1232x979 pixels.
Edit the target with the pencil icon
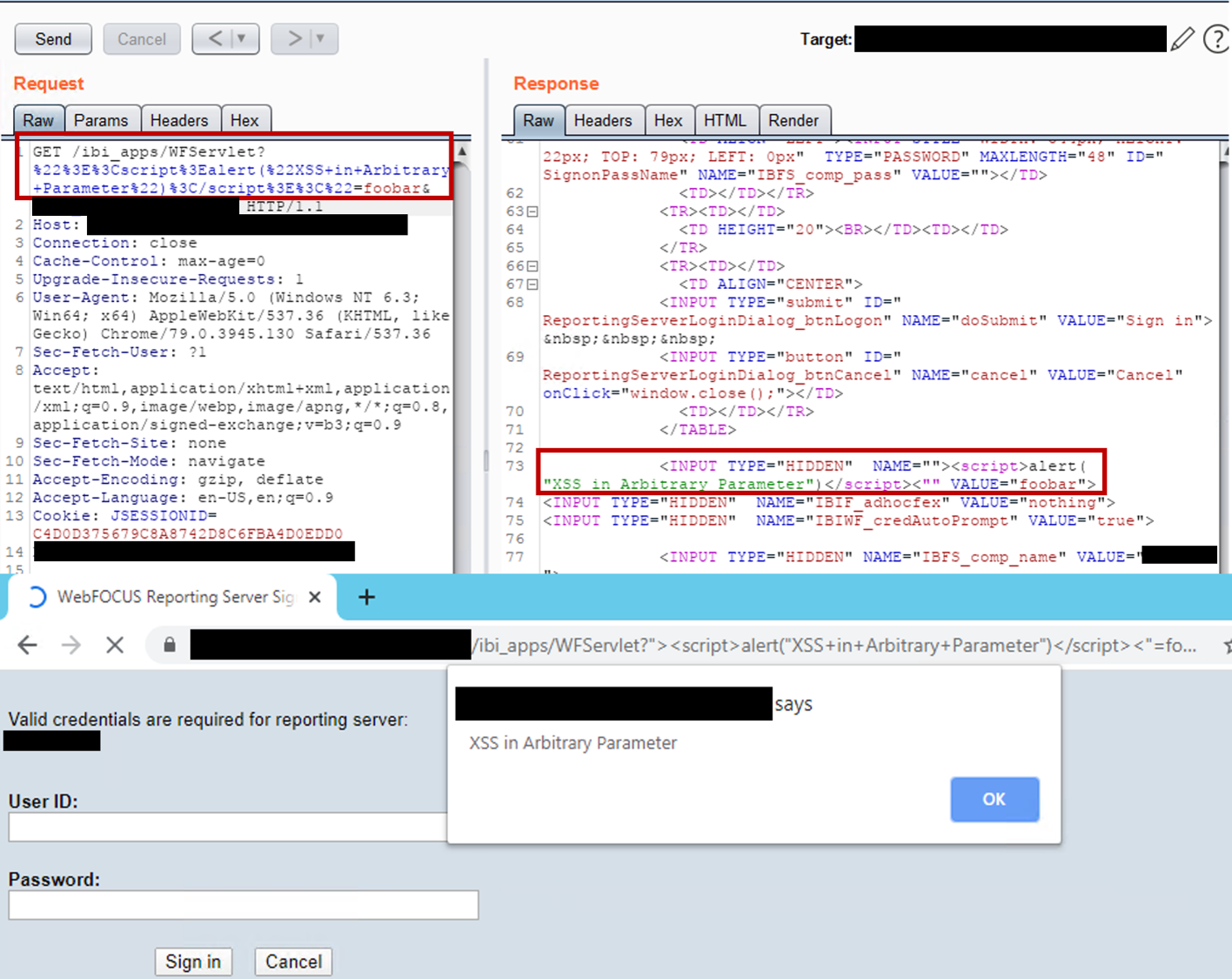point(1182,39)
